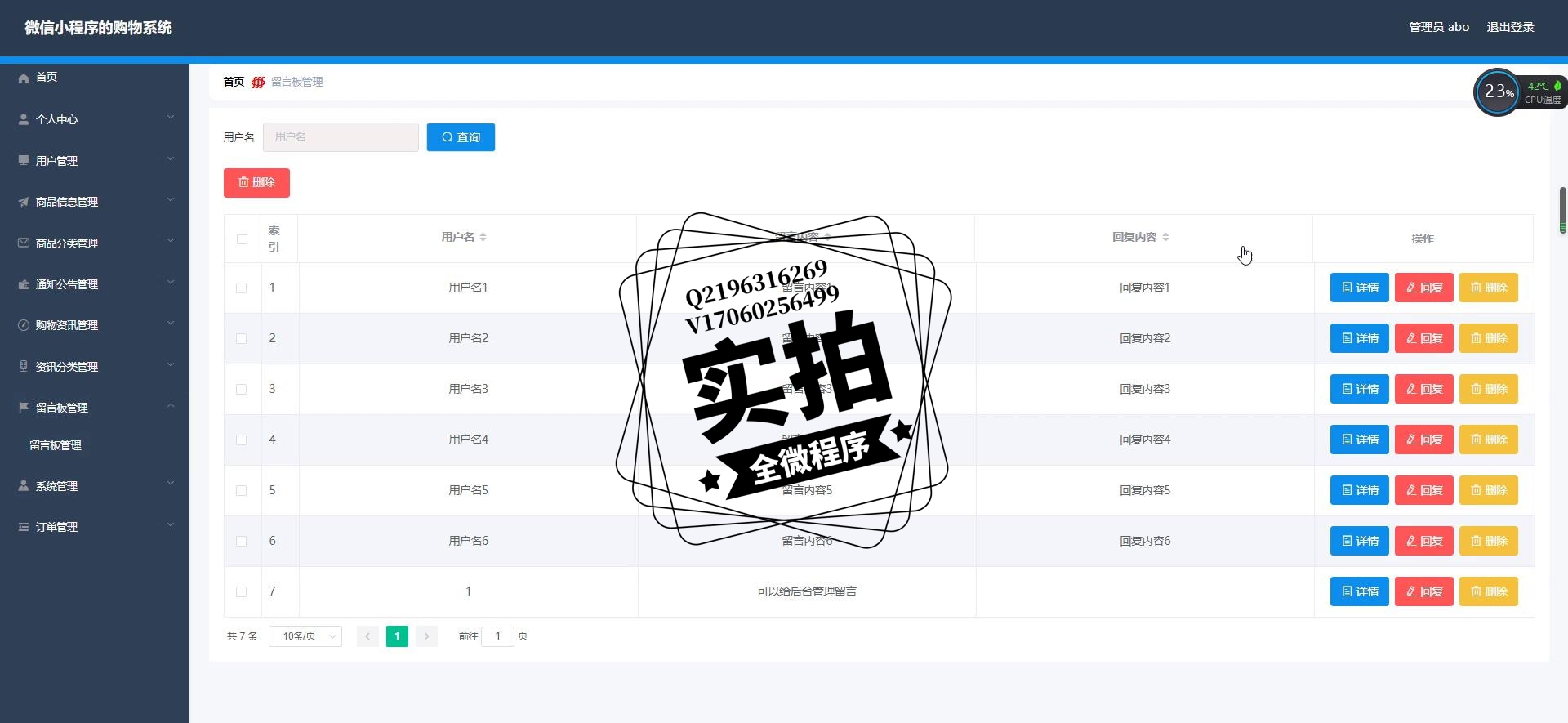1568x723 pixels.
Task: Click the 微信小程序的购物系统 title
Action: coord(98,28)
